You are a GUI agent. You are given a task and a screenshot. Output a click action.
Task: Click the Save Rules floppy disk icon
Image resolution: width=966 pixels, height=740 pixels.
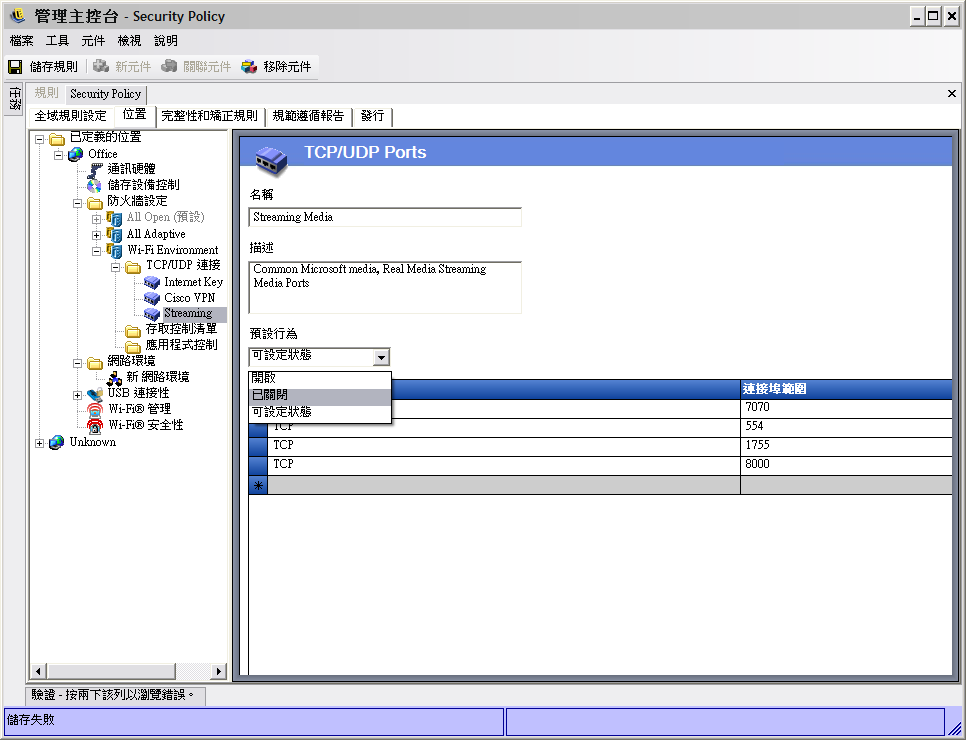pyautogui.click(x=15, y=67)
